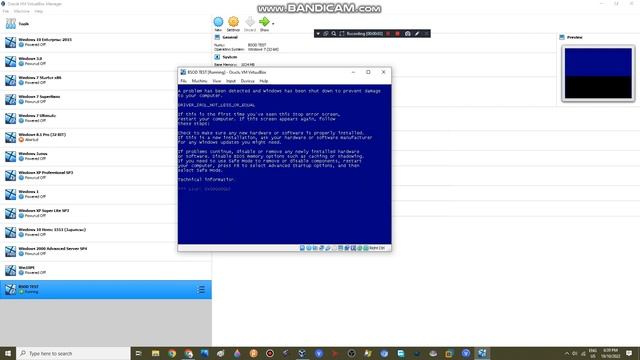Open File menu in VirtualBox Manager

point(6,11)
